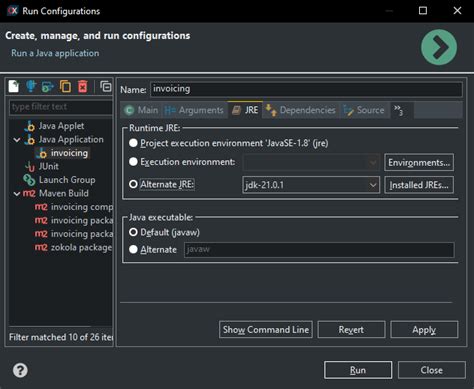Open the help question mark icon
Screen dimensions: 474x389
20,370
